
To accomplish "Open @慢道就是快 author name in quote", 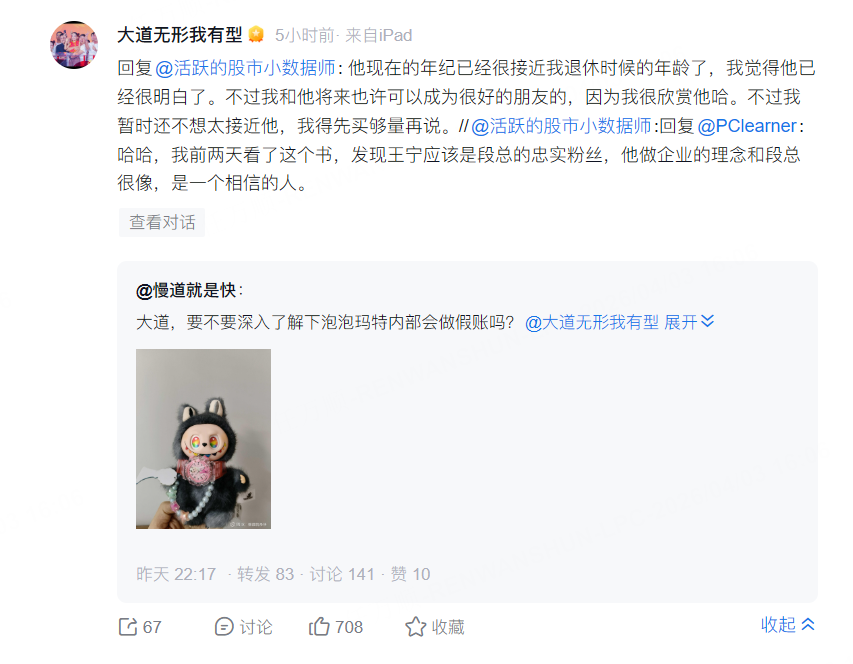I will click(x=186, y=290).
